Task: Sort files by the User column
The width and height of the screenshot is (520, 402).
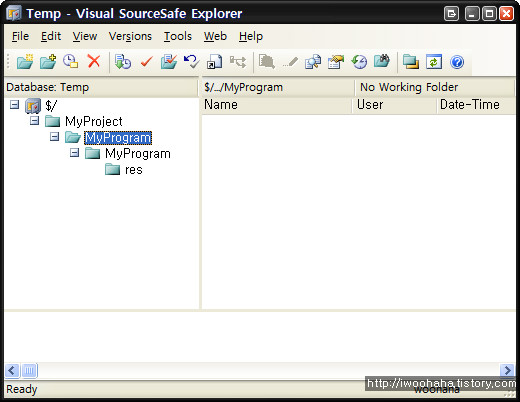Action: click(394, 105)
